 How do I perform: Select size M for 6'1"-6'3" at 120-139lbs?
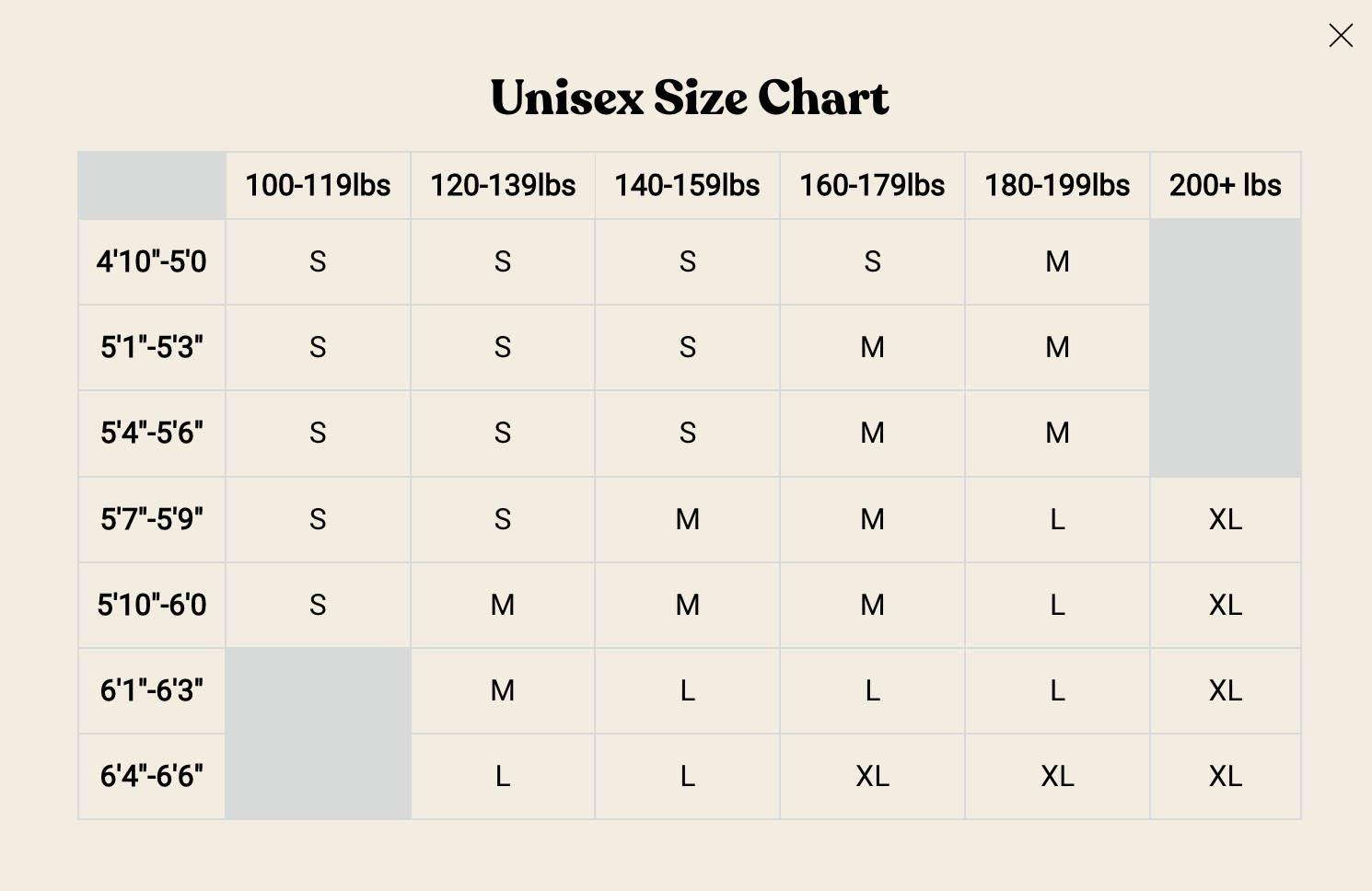click(503, 691)
